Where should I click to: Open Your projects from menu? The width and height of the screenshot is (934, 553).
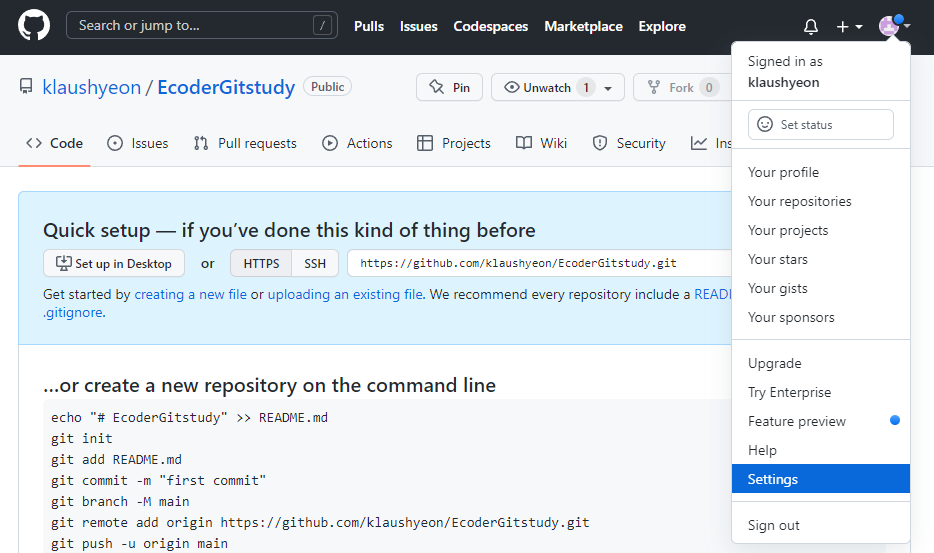(x=820, y=231)
